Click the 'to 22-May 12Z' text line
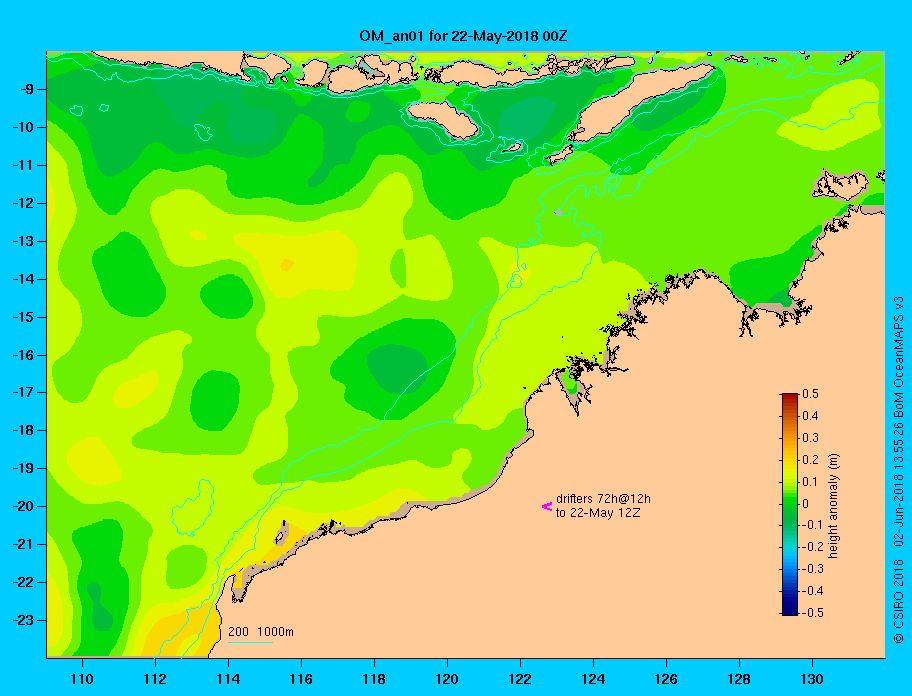 coord(598,513)
